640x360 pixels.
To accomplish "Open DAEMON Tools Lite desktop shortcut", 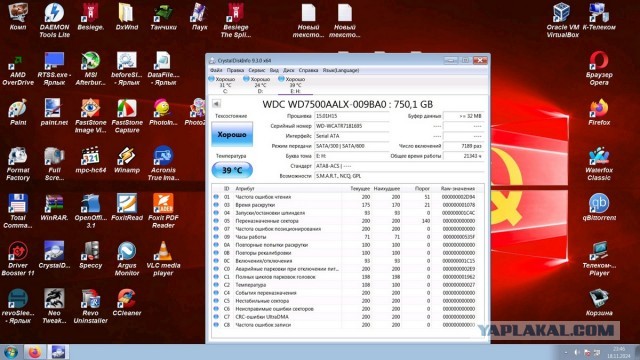I will 54,20.
